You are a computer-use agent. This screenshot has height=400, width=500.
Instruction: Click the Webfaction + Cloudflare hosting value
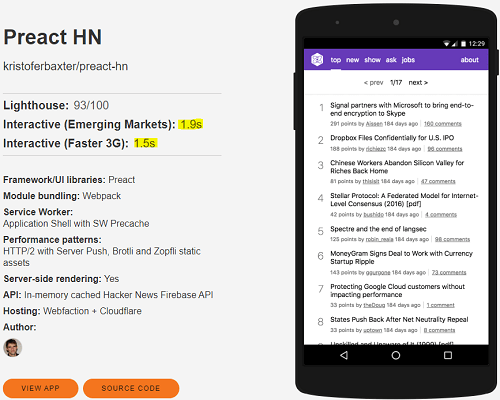click(x=92, y=311)
